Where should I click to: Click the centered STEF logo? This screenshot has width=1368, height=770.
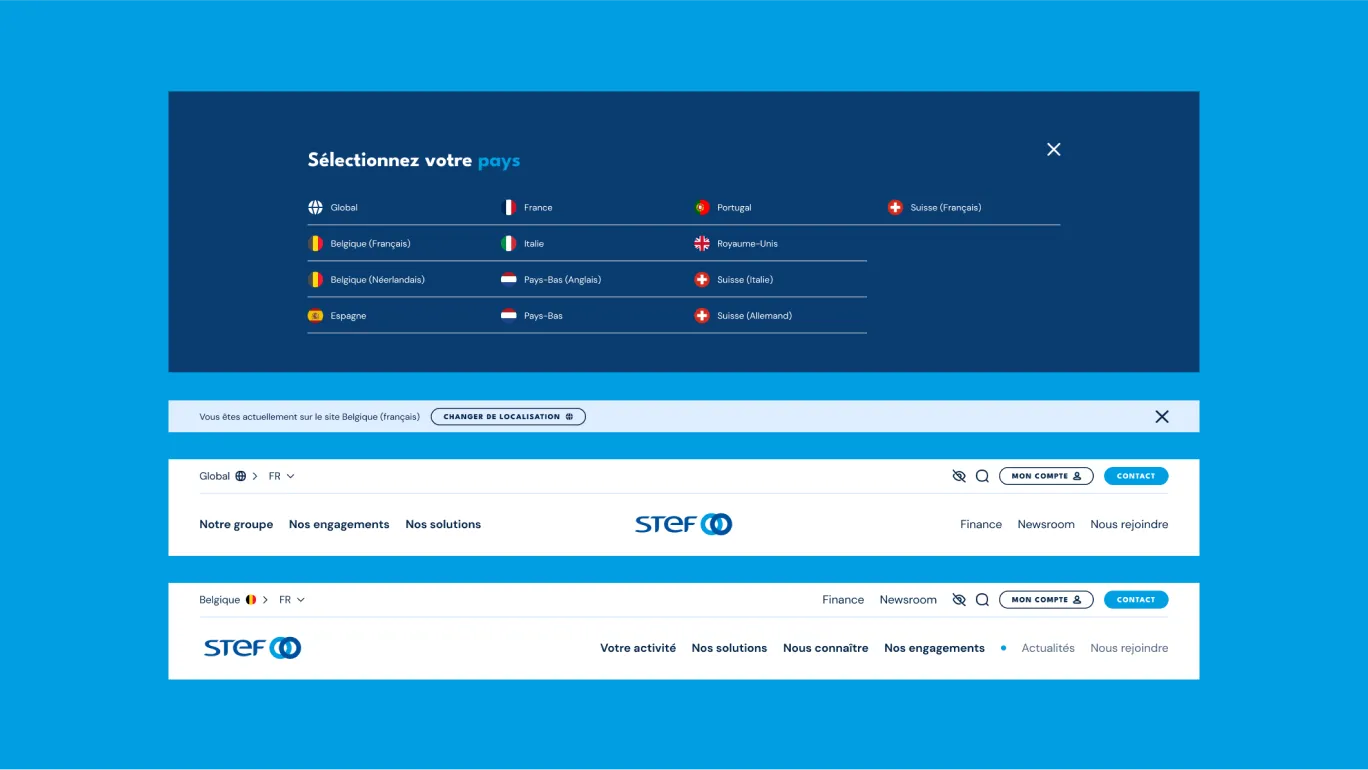point(684,524)
